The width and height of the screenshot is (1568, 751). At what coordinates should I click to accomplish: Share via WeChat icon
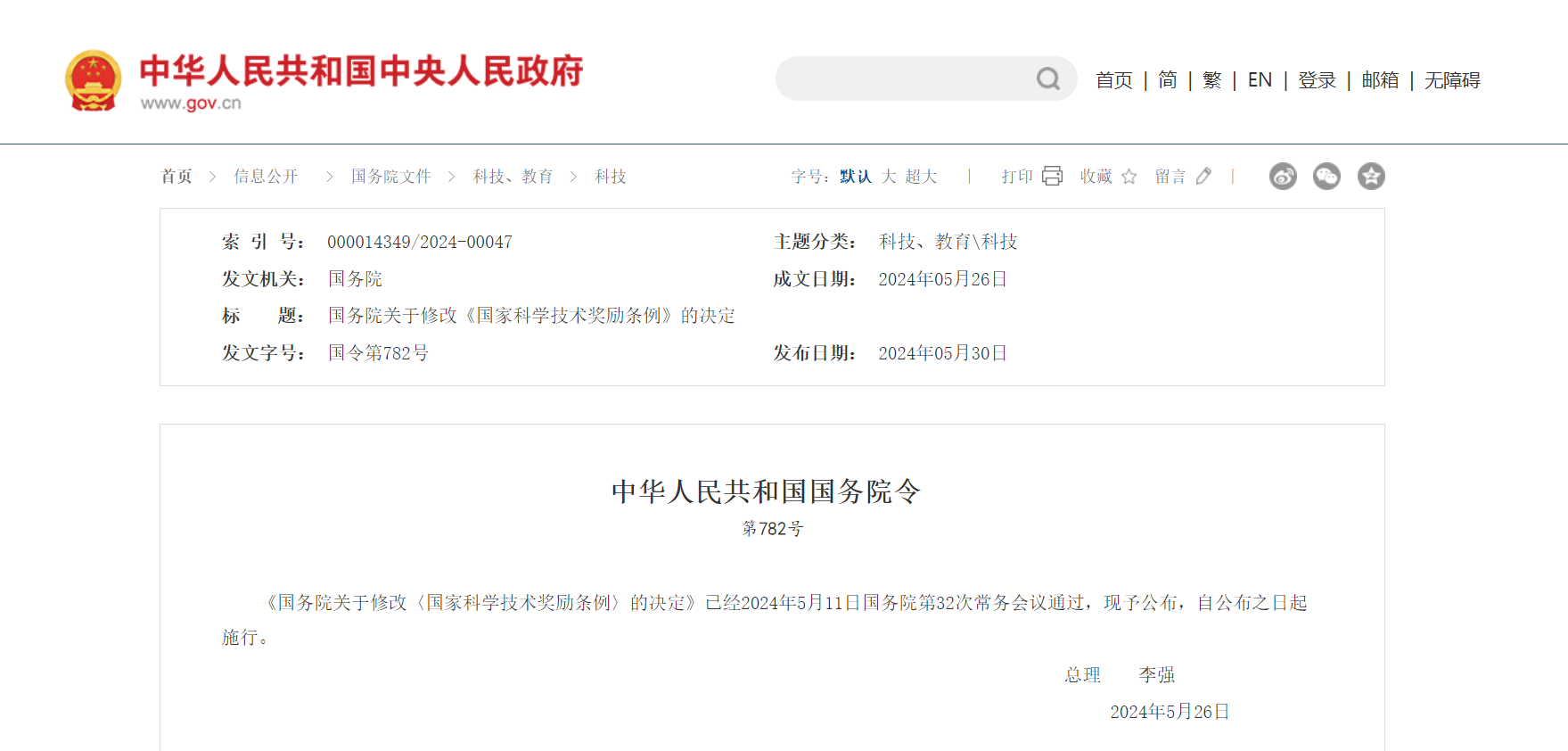click(1326, 177)
